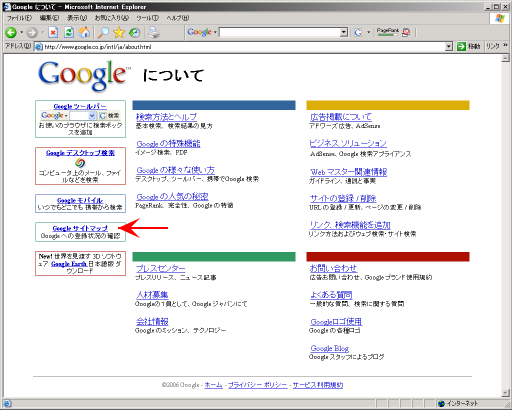Click the Google Desktop swirl icon

click(80, 163)
